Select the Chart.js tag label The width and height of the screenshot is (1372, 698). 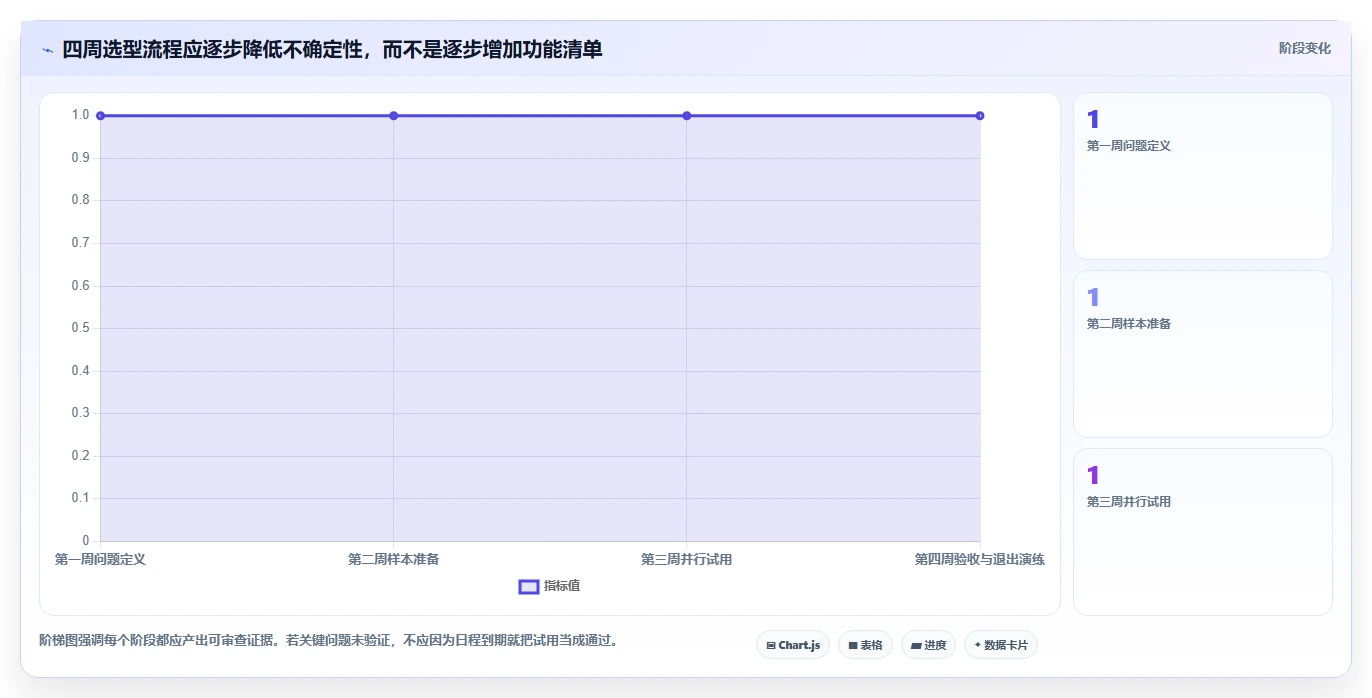799,646
